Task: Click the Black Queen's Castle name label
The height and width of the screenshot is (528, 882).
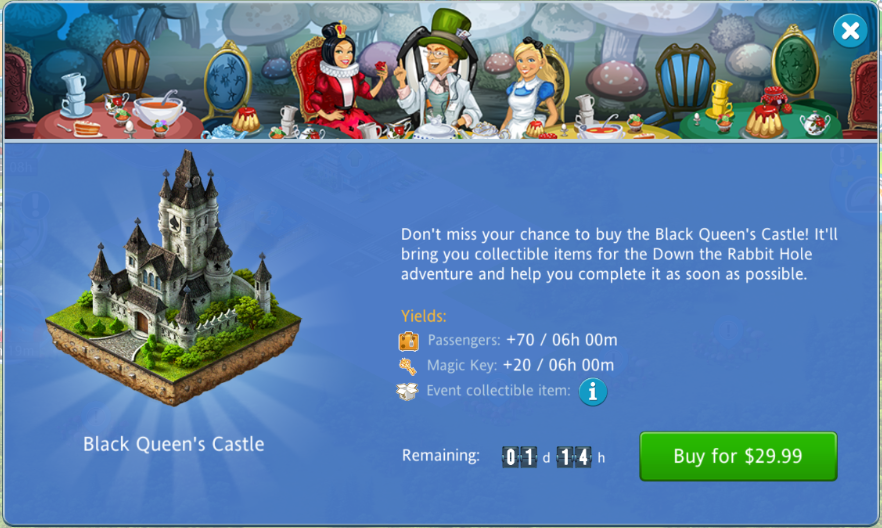Action: coord(174,444)
